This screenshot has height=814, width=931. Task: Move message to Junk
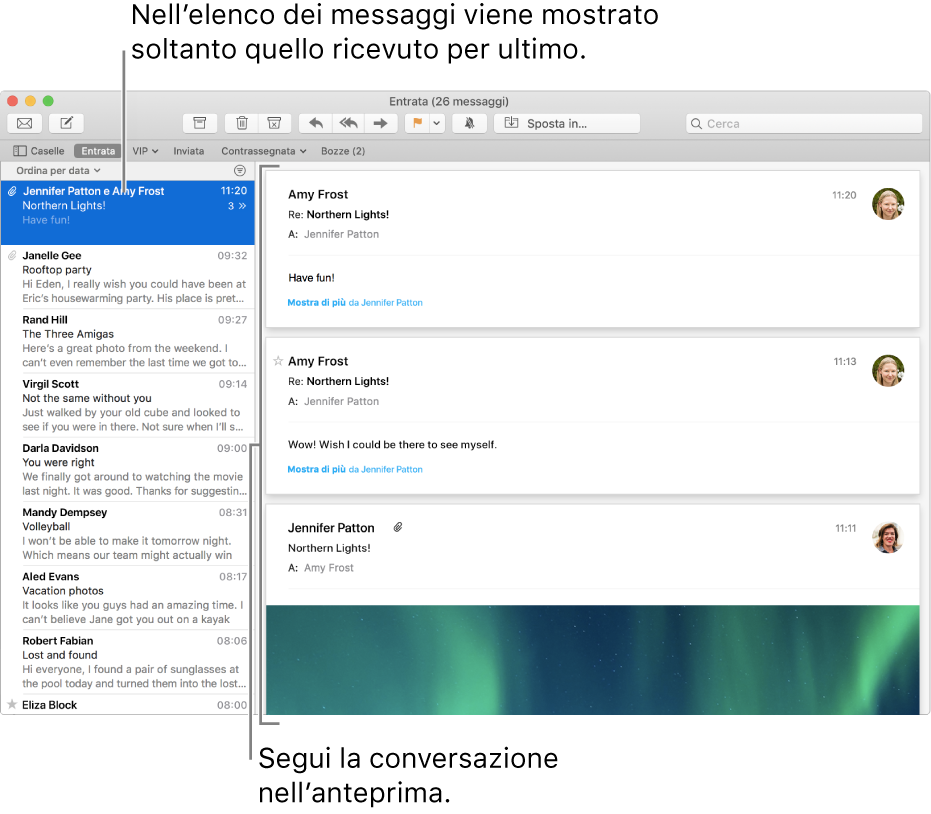[x=274, y=123]
